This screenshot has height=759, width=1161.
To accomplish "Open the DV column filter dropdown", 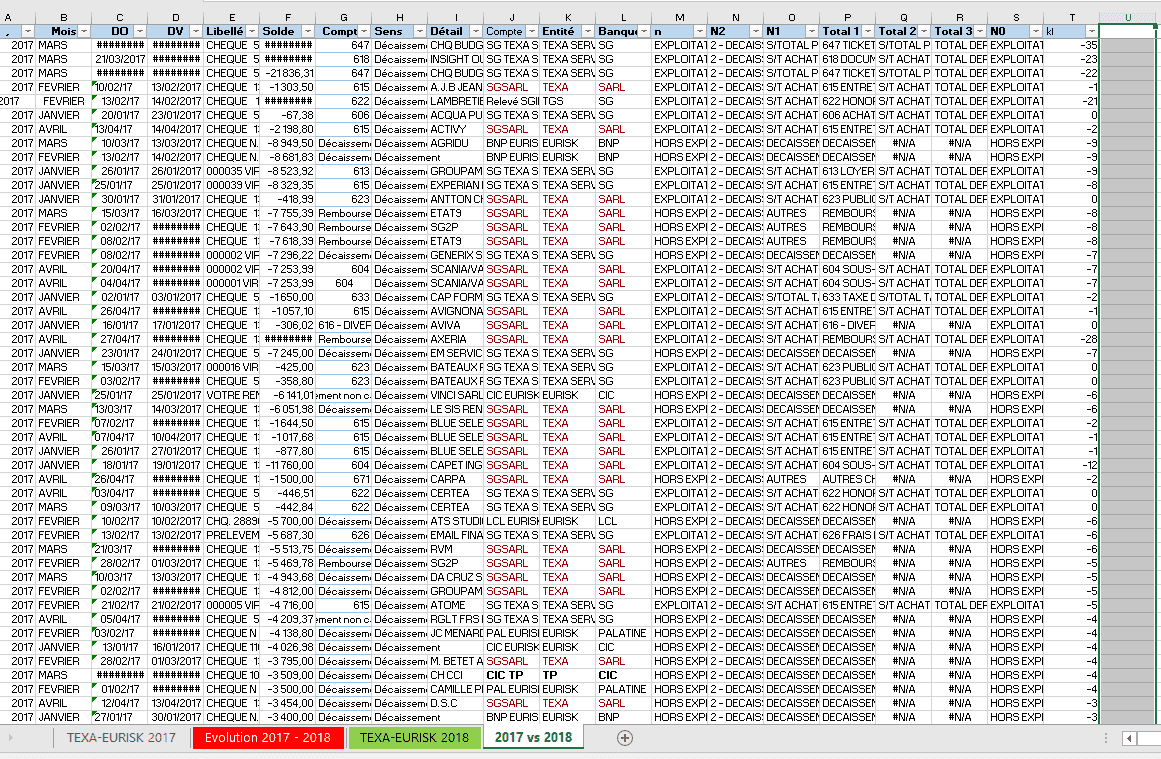I will coord(195,31).
